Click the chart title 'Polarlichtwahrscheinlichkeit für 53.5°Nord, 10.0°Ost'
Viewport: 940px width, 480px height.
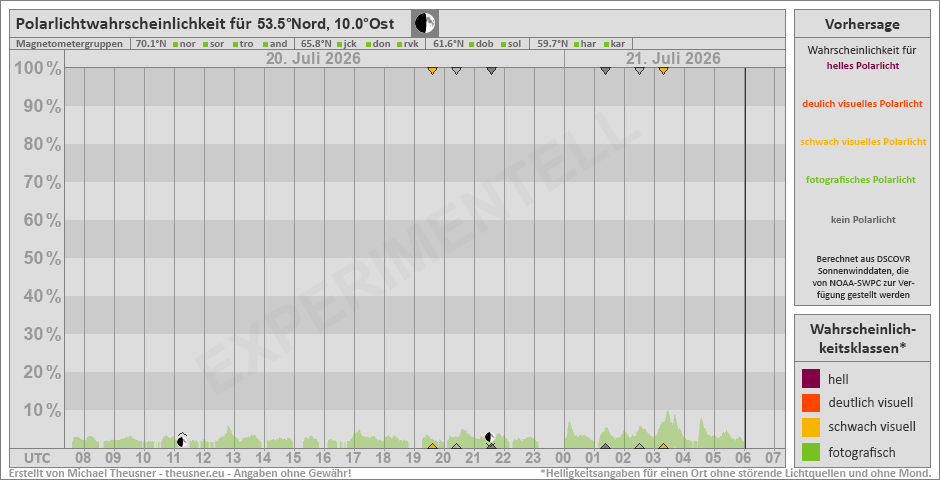click(x=205, y=24)
